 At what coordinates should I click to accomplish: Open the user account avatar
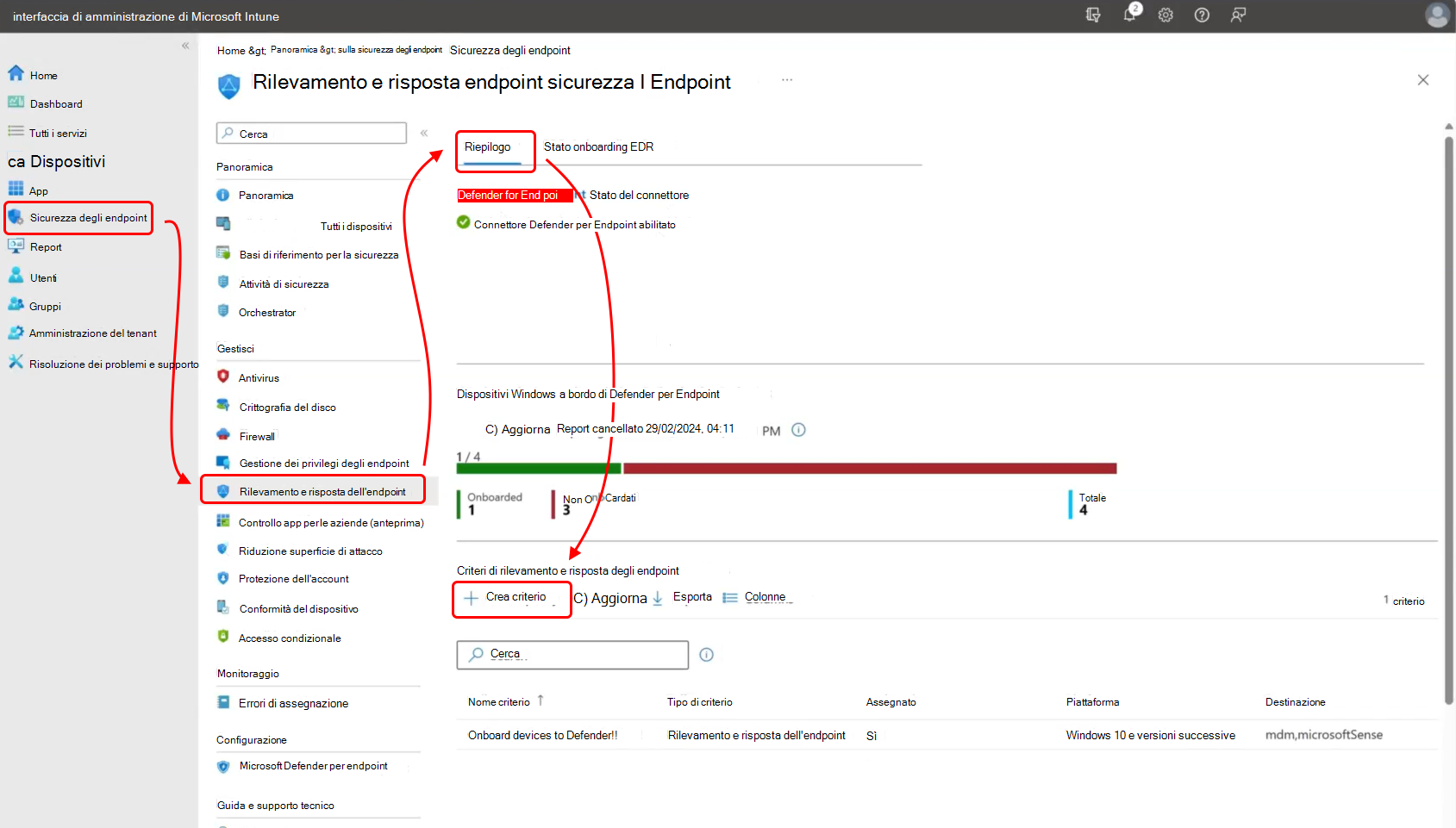pos(1436,15)
